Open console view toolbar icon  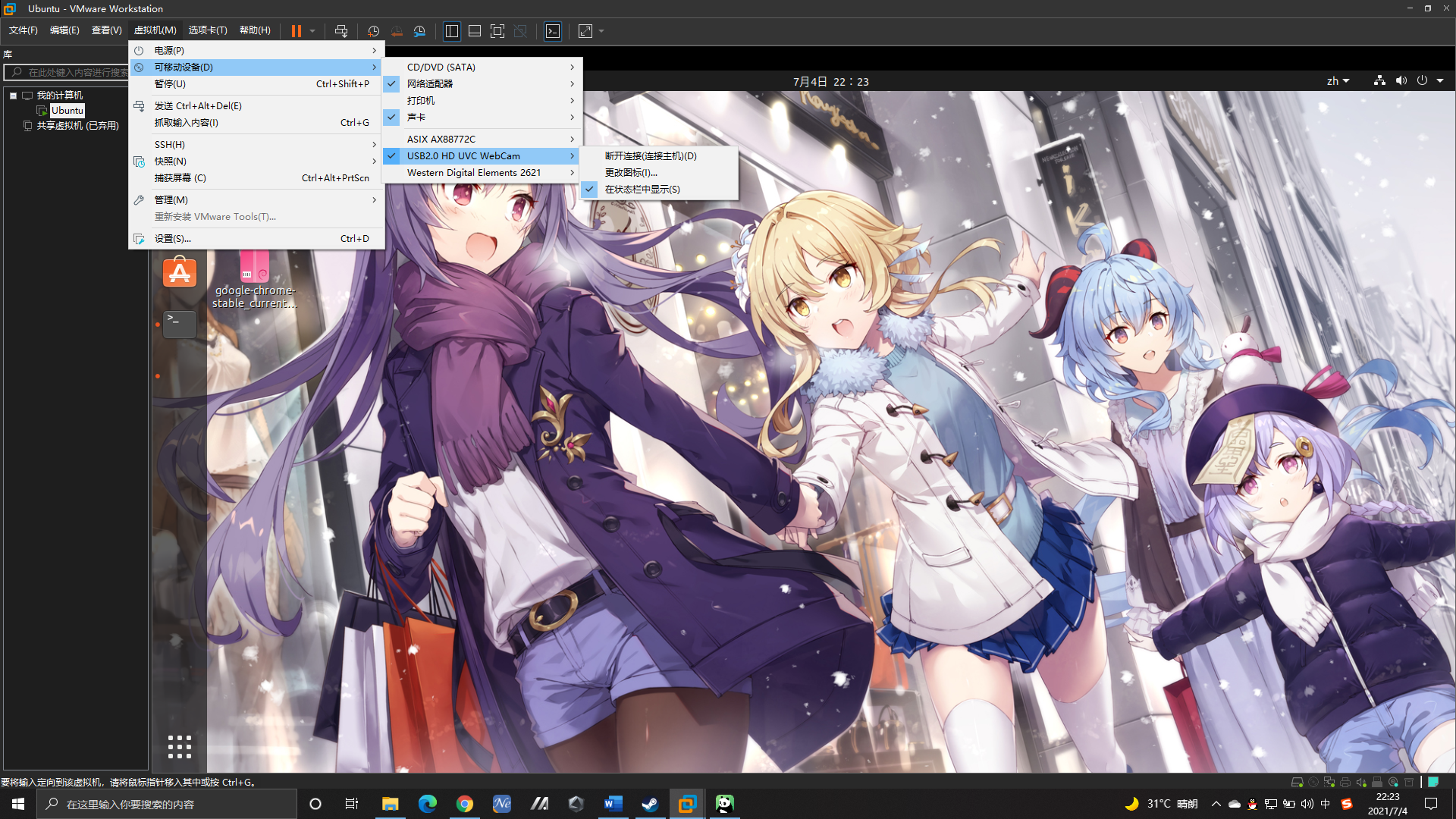tap(553, 31)
